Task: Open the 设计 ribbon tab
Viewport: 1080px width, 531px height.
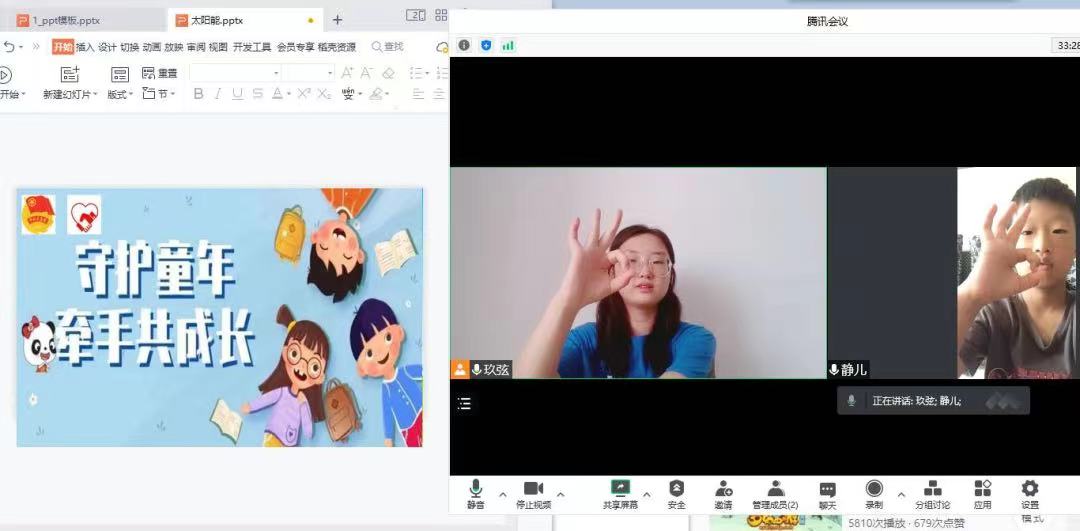Action: click(x=107, y=47)
